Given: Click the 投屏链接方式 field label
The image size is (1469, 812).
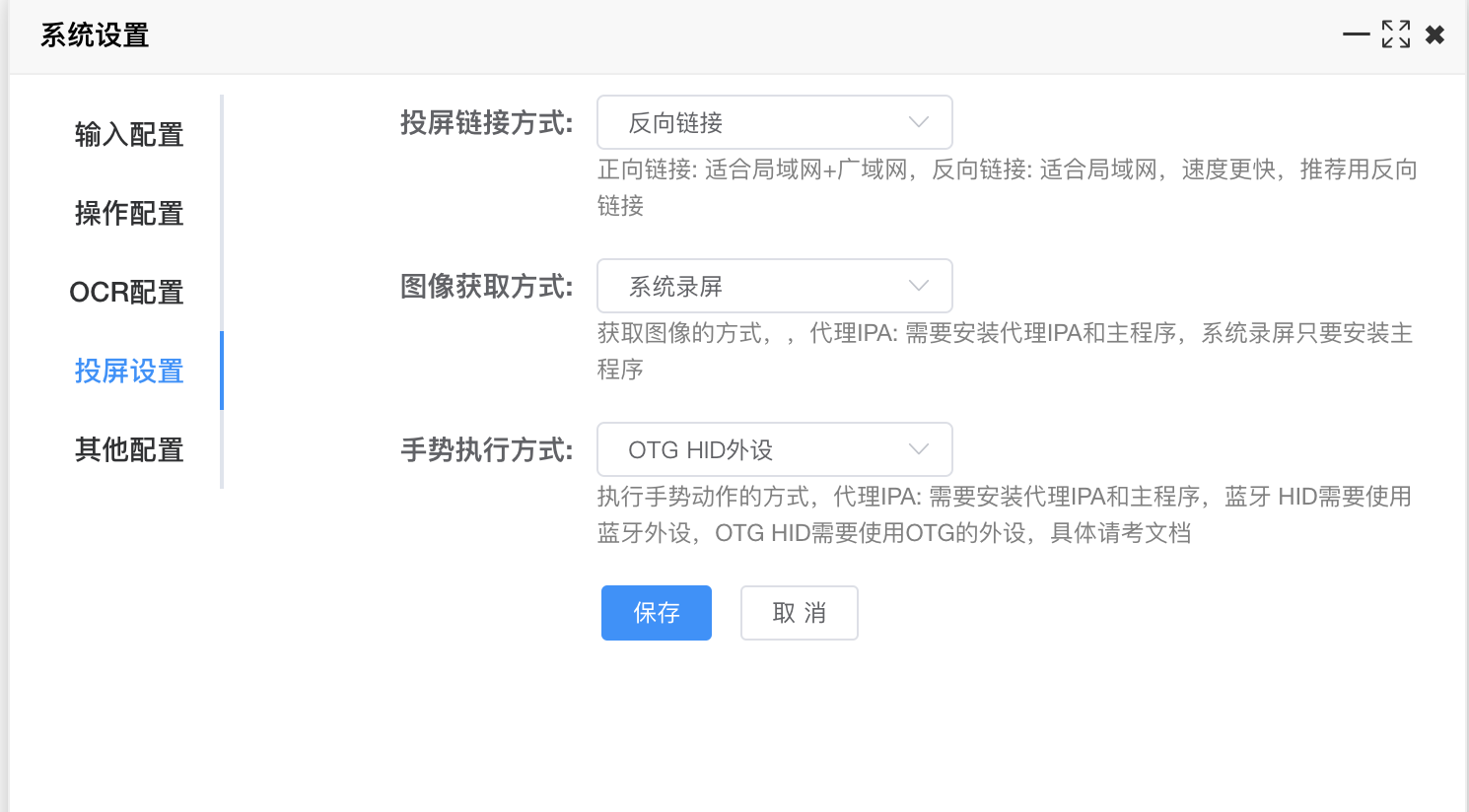Looking at the screenshot, I should [486, 123].
